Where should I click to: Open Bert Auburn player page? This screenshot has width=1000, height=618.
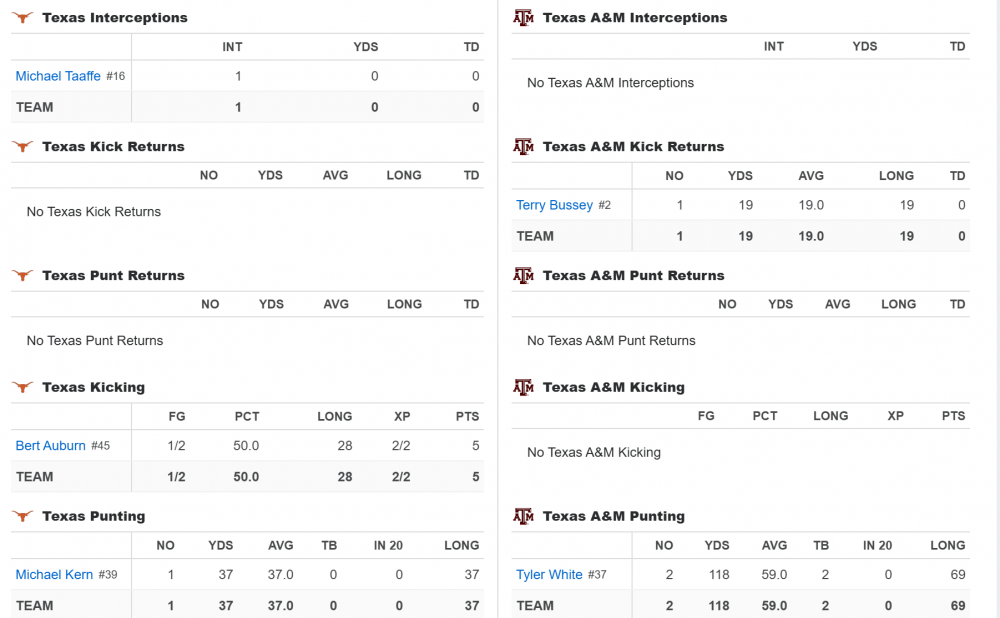50,446
